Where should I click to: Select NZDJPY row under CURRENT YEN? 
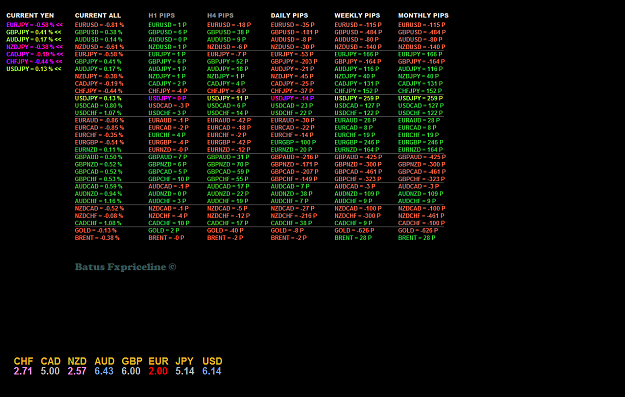click(x=34, y=47)
